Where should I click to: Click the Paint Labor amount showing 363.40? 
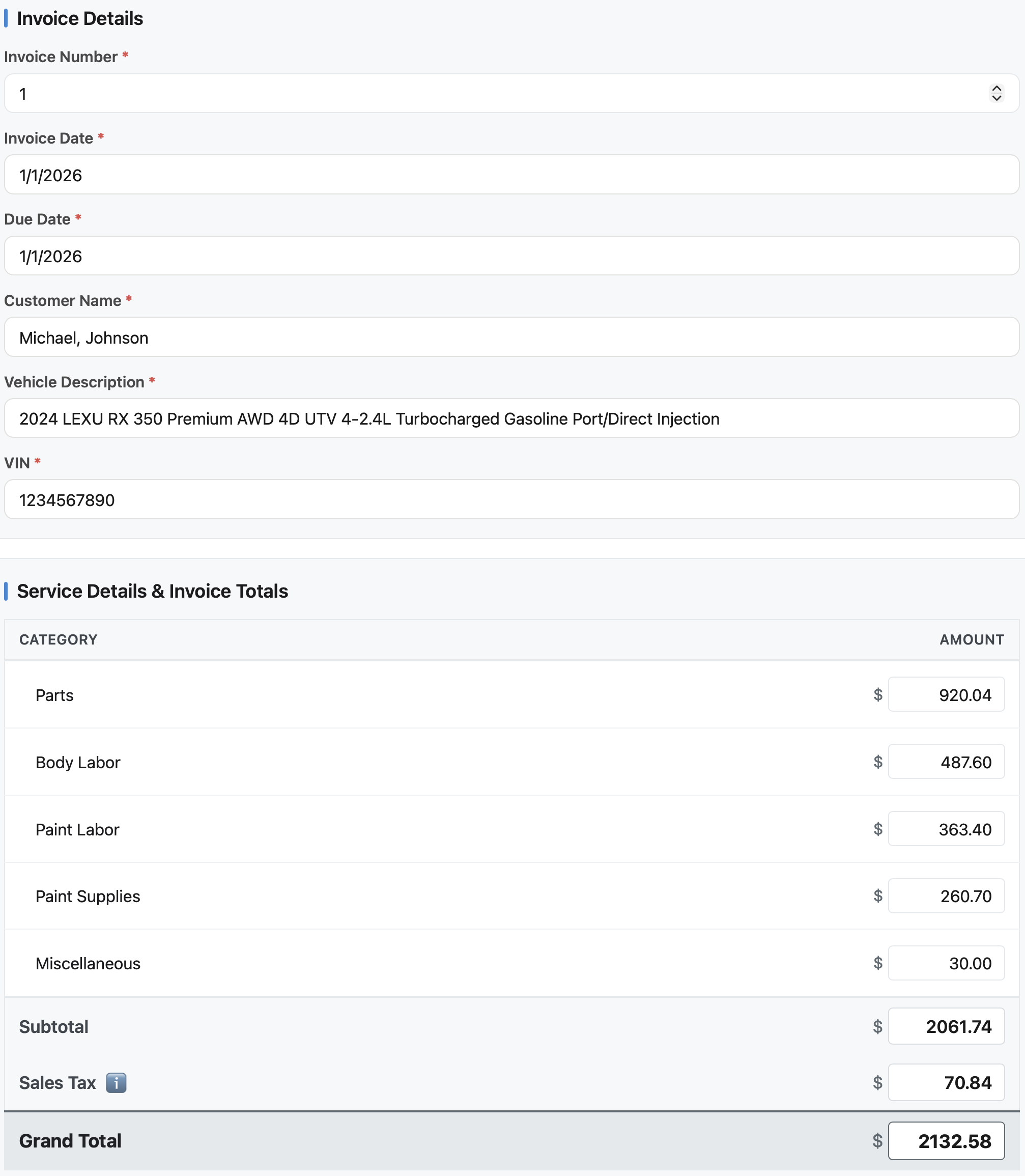(x=946, y=829)
